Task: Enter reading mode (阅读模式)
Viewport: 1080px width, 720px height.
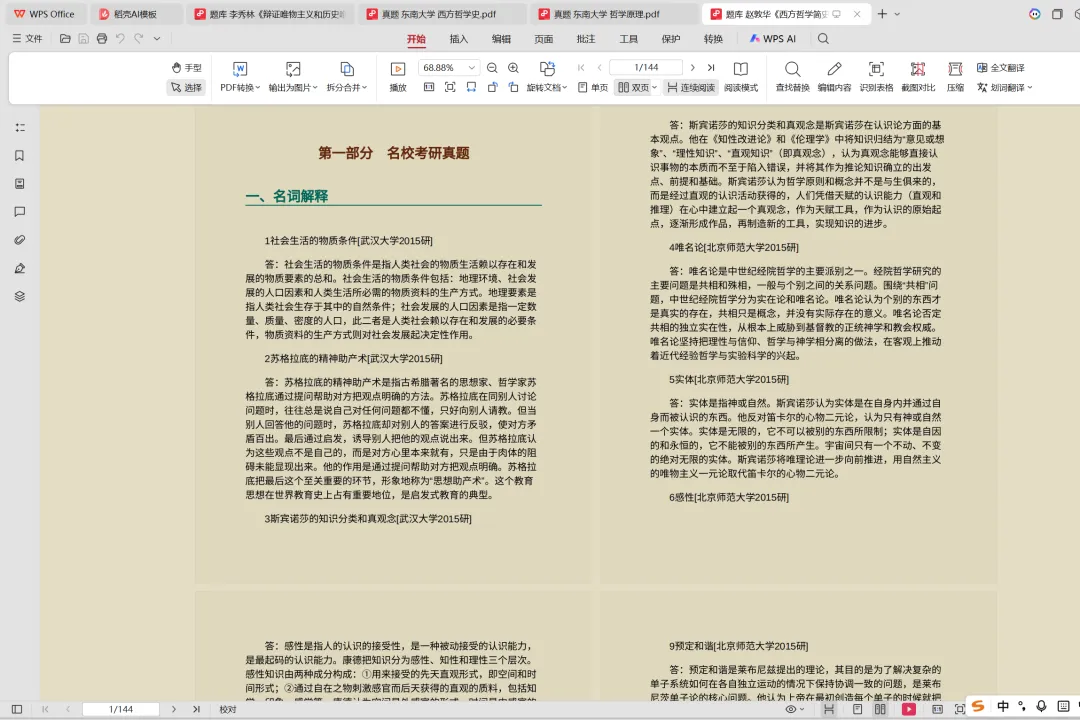Action: click(x=740, y=76)
